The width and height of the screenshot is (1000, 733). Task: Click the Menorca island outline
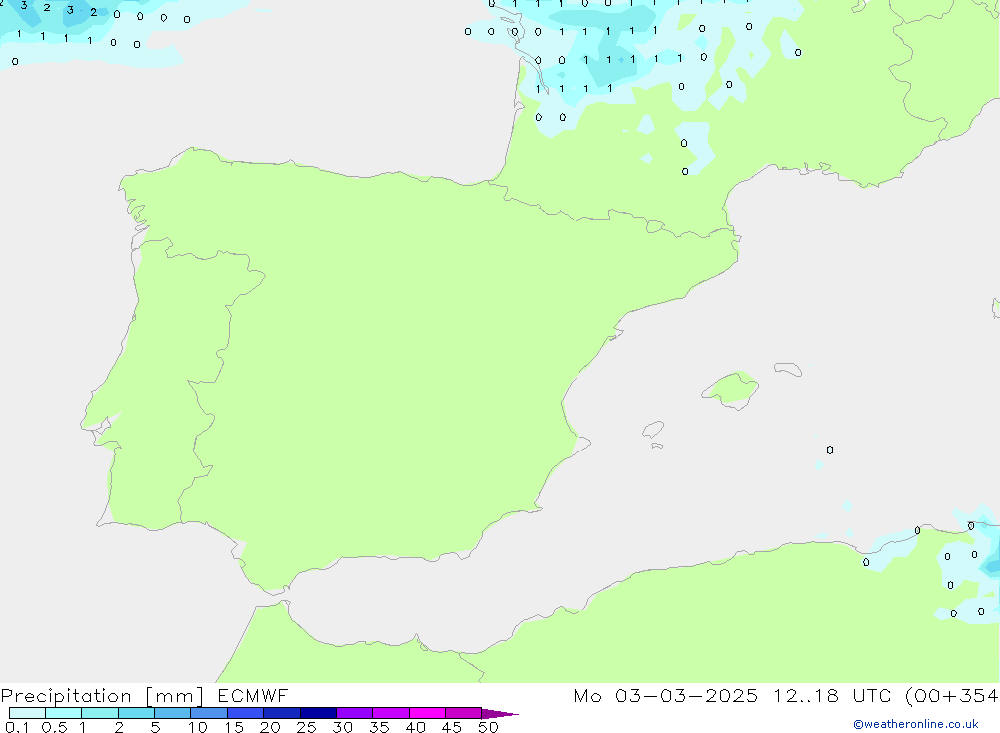click(x=788, y=369)
